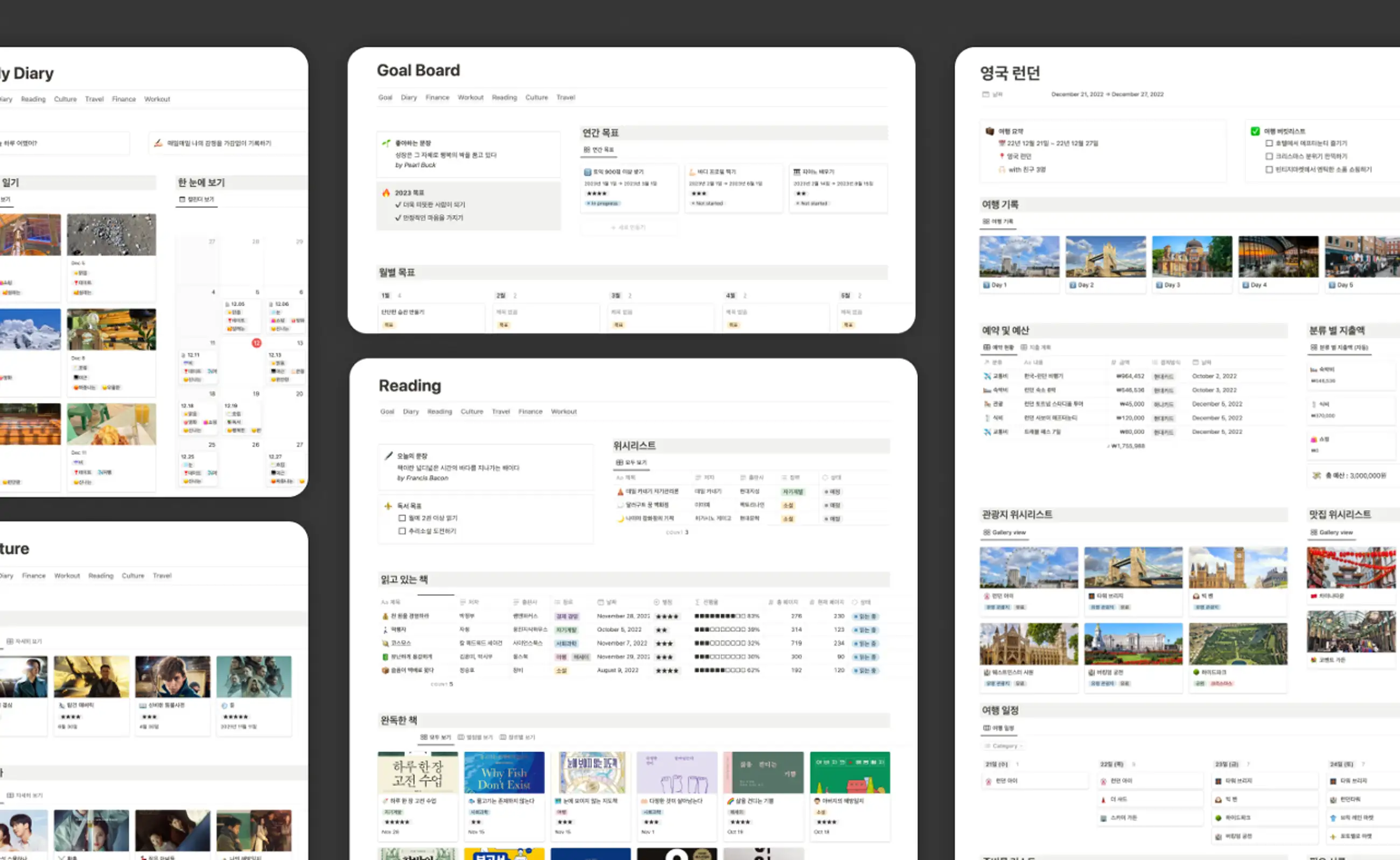Click the November 7, 2022 date cell
Viewport: 1400px width, 860px height.
(x=621, y=643)
